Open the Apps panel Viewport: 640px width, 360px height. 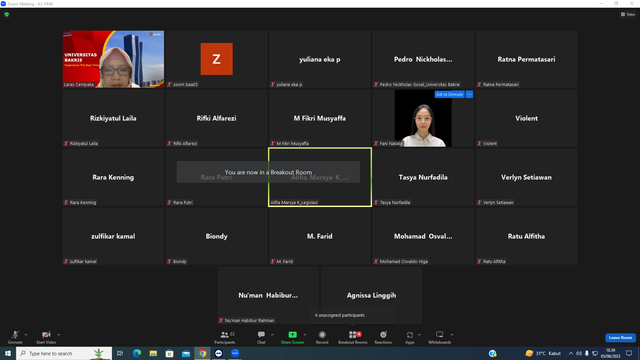tap(410, 338)
